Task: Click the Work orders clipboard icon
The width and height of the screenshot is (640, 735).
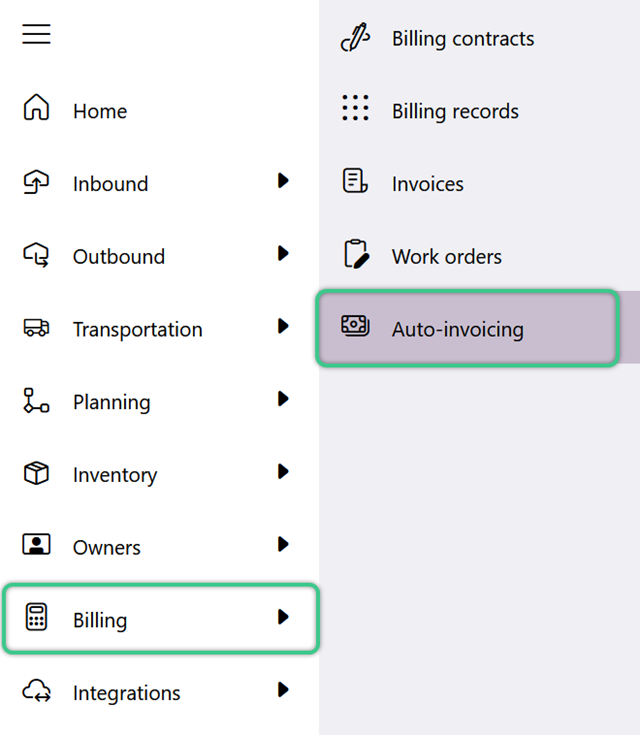Action: pyautogui.click(x=356, y=254)
